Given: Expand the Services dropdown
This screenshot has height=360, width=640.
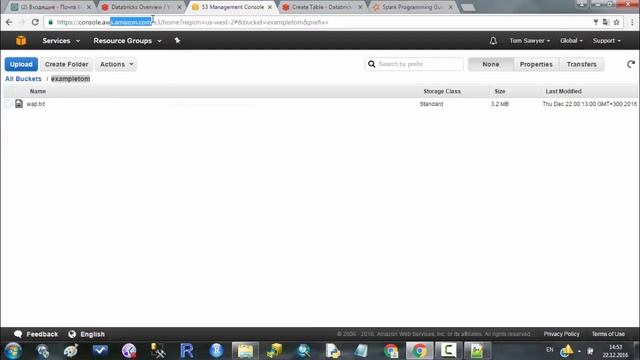Looking at the screenshot, I should [x=61, y=41].
